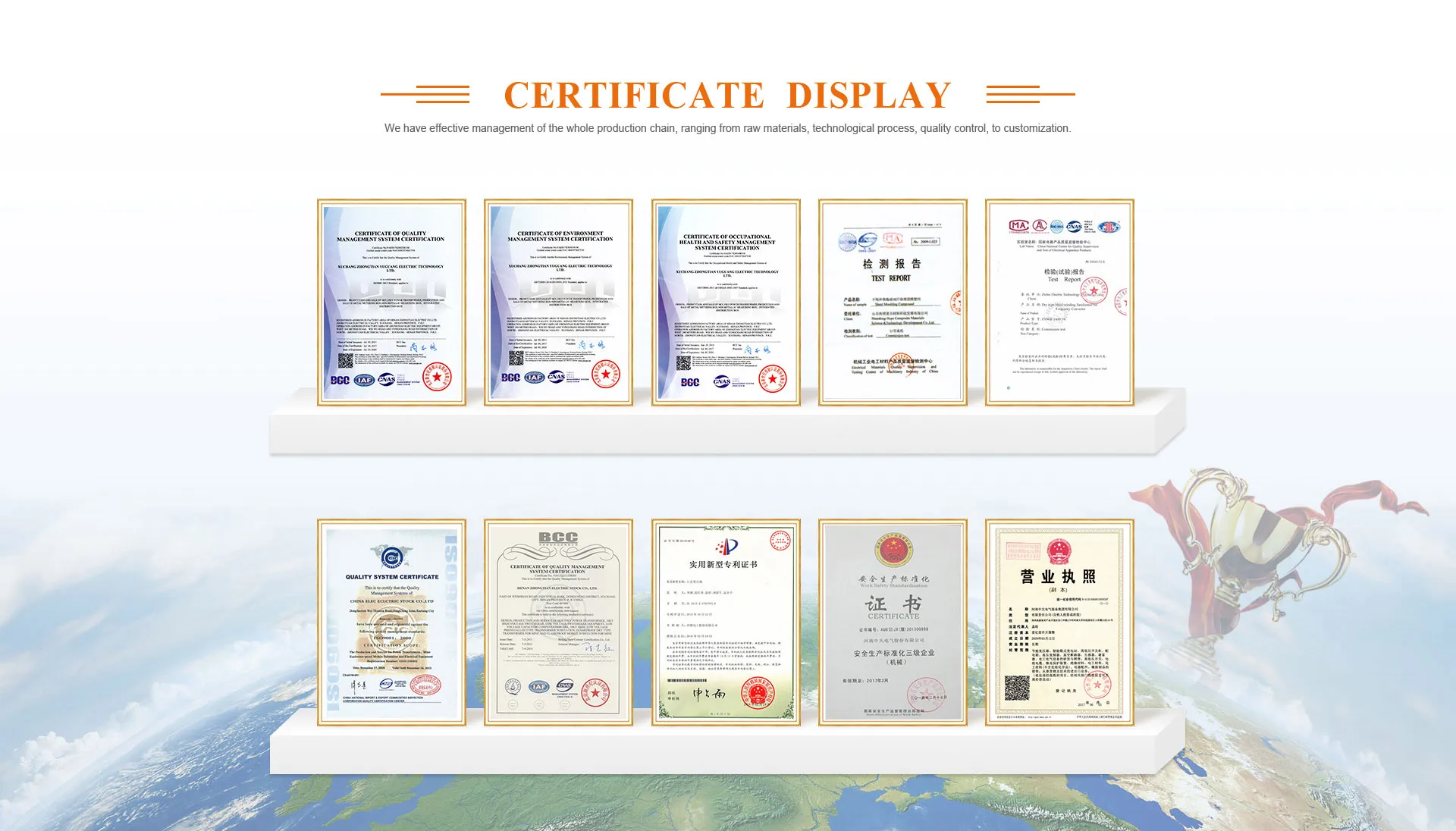Click QR code on first quality management certificate

(346, 361)
